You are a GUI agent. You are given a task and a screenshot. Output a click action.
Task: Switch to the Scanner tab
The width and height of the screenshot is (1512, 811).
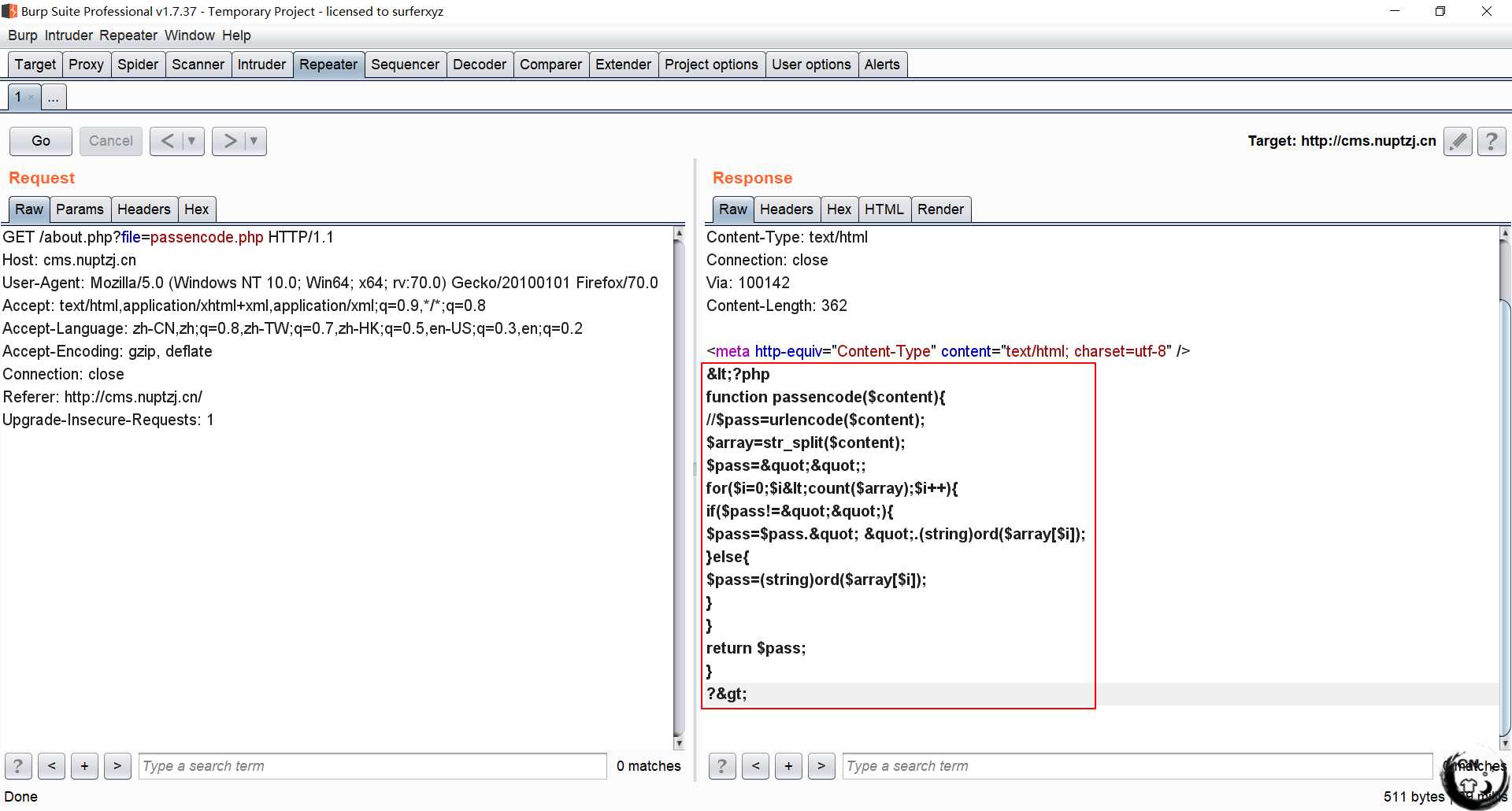198,65
